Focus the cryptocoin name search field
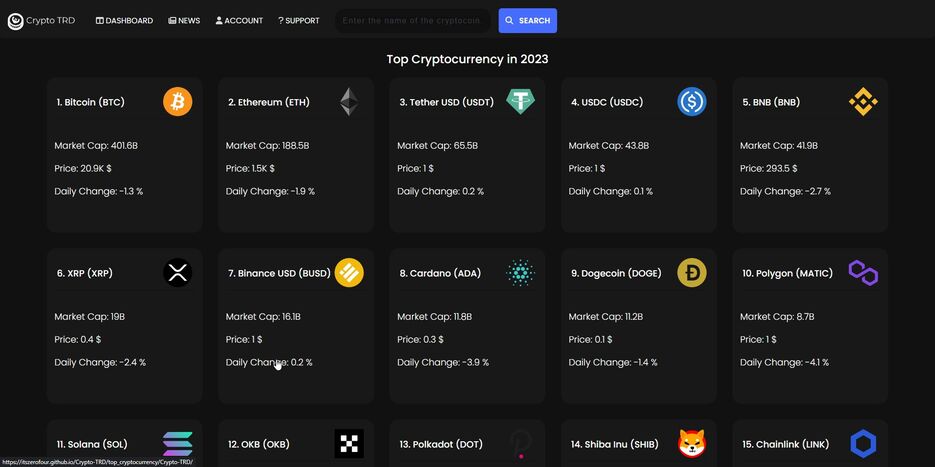The image size is (935, 467). coord(412,21)
